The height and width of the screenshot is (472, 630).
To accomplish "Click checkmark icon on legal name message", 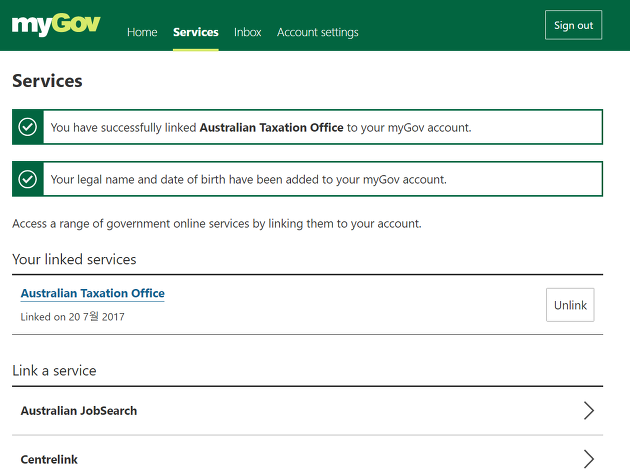I will 28,179.
